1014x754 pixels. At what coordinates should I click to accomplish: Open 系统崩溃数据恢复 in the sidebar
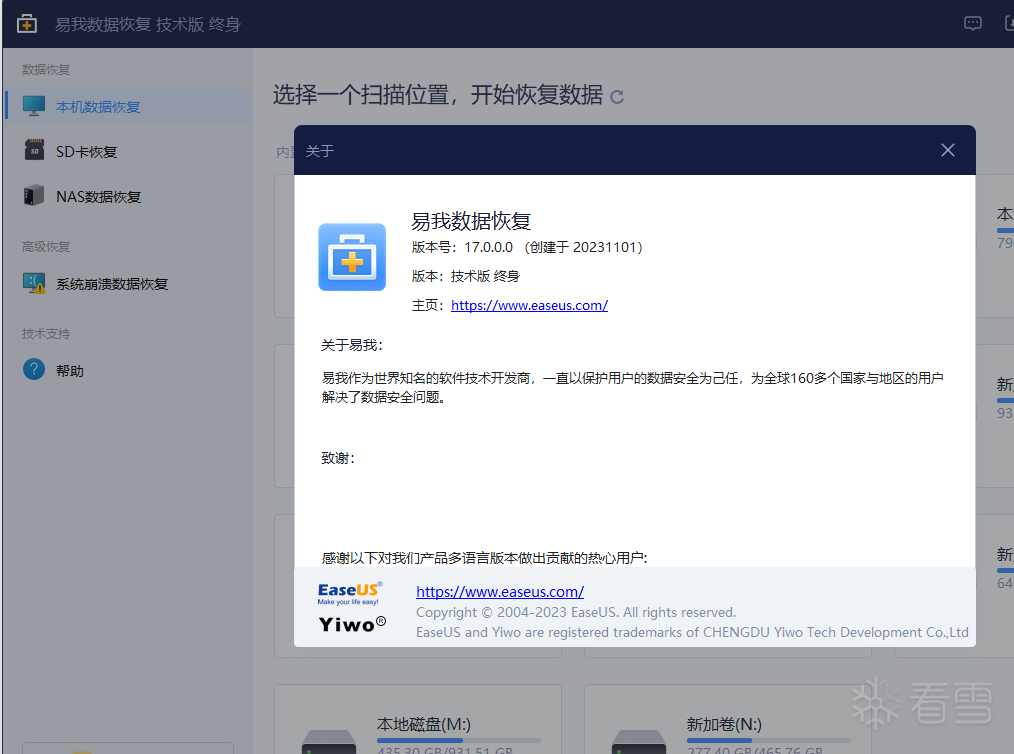(128, 284)
